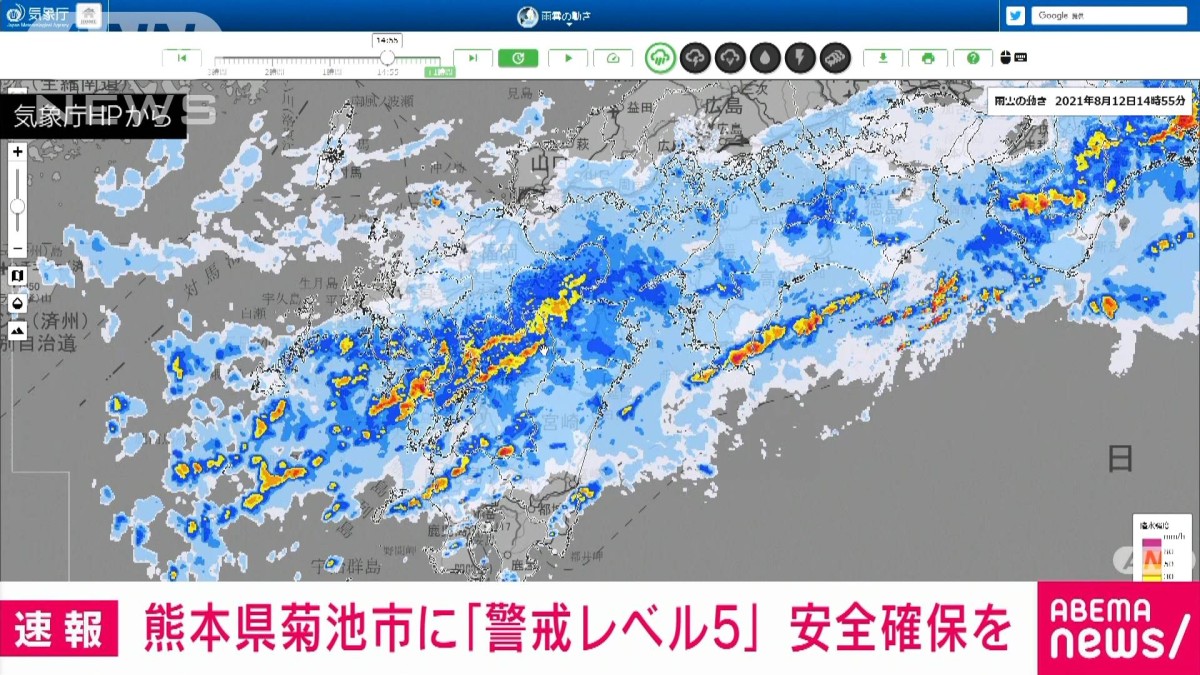Toggle the cloud with up arrow layer
The height and width of the screenshot is (675, 1200).
tap(695, 57)
